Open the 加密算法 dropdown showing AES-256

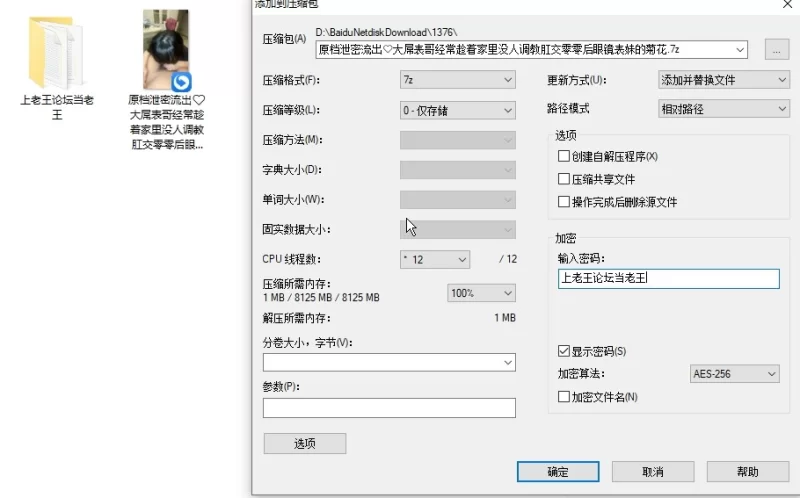click(x=734, y=374)
